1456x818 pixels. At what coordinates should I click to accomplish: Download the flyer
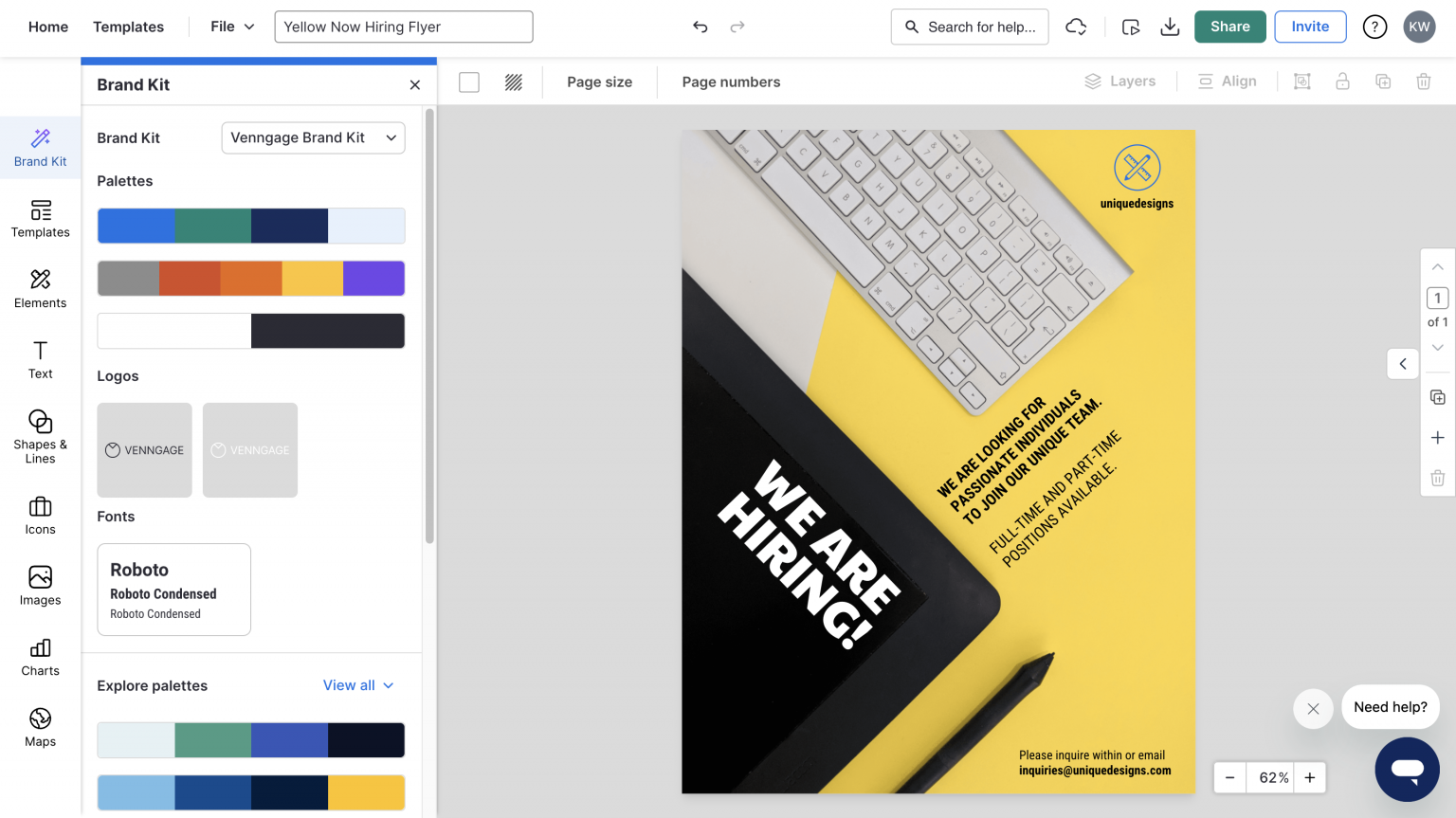[1170, 27]
